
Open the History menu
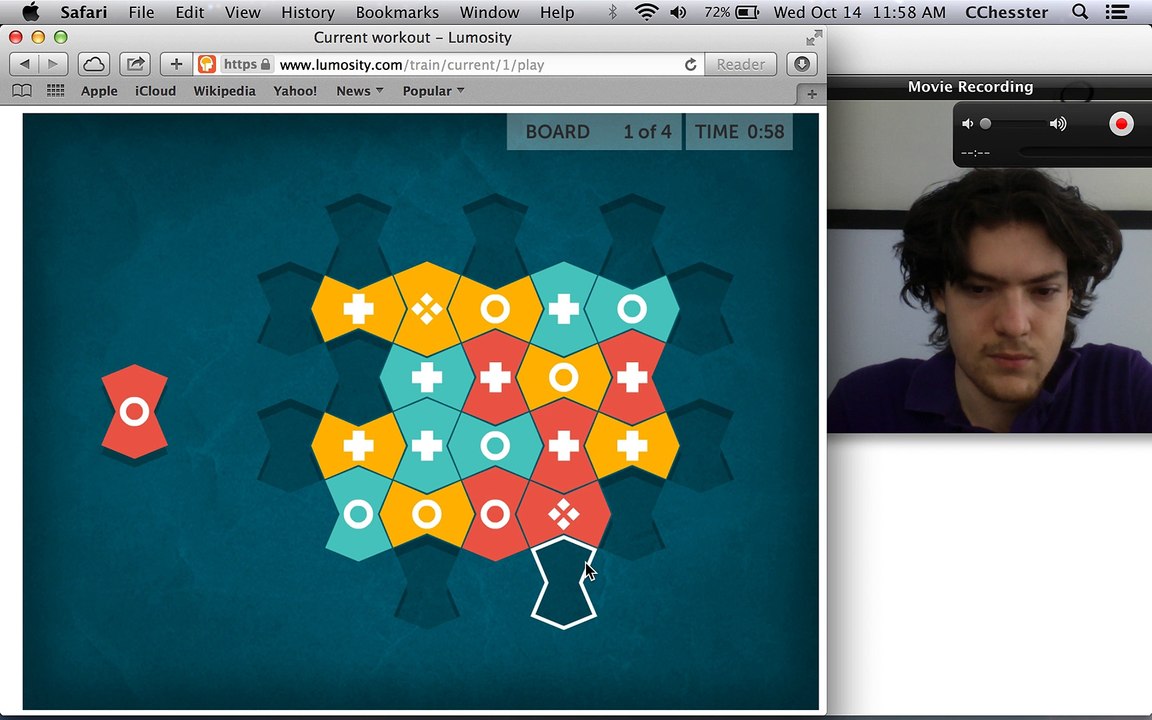[x=308, y=12]
